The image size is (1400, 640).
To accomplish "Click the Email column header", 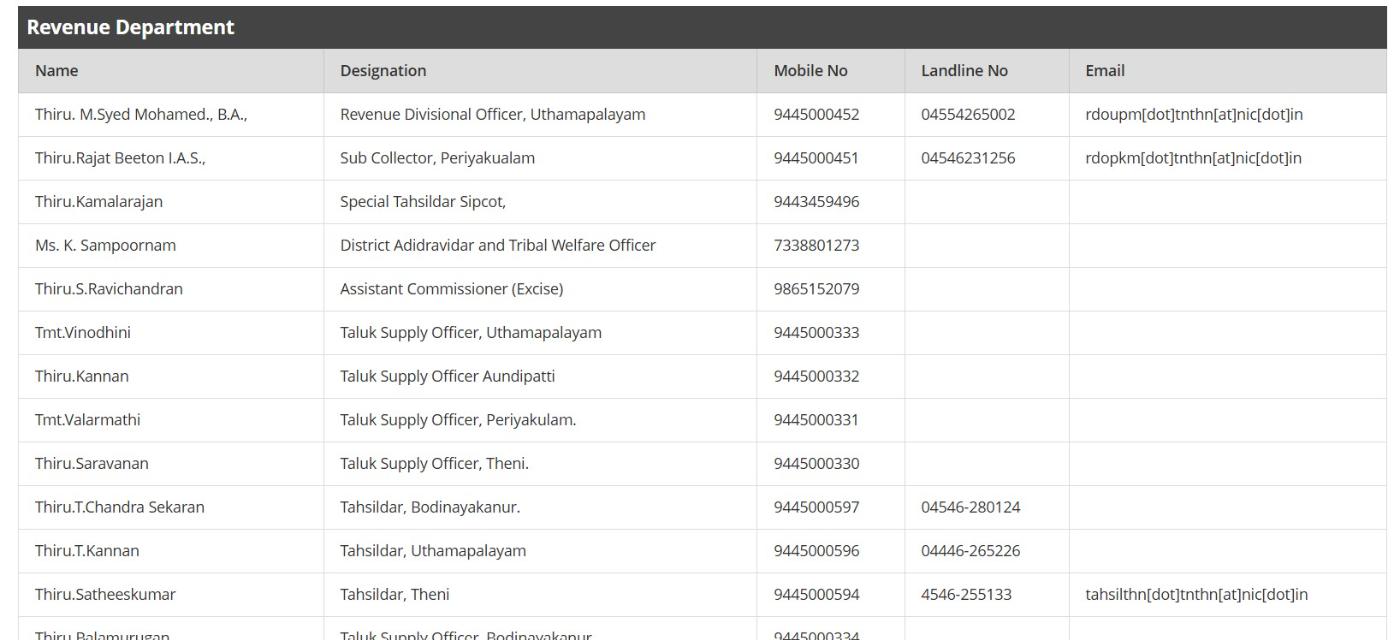I will (x=1104, y=71).
